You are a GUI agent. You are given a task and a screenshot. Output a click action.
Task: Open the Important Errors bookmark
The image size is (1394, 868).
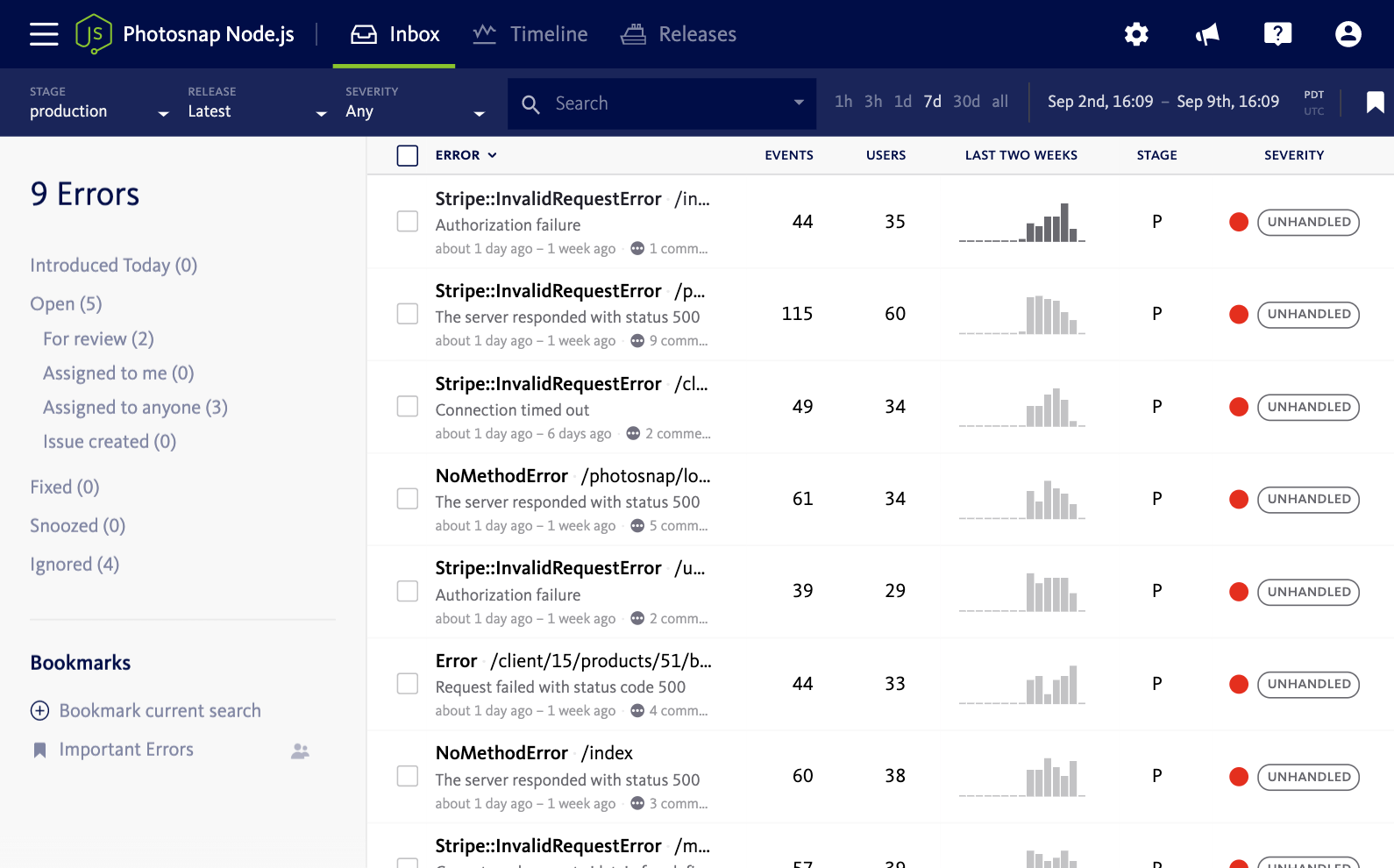pos(126,750)
